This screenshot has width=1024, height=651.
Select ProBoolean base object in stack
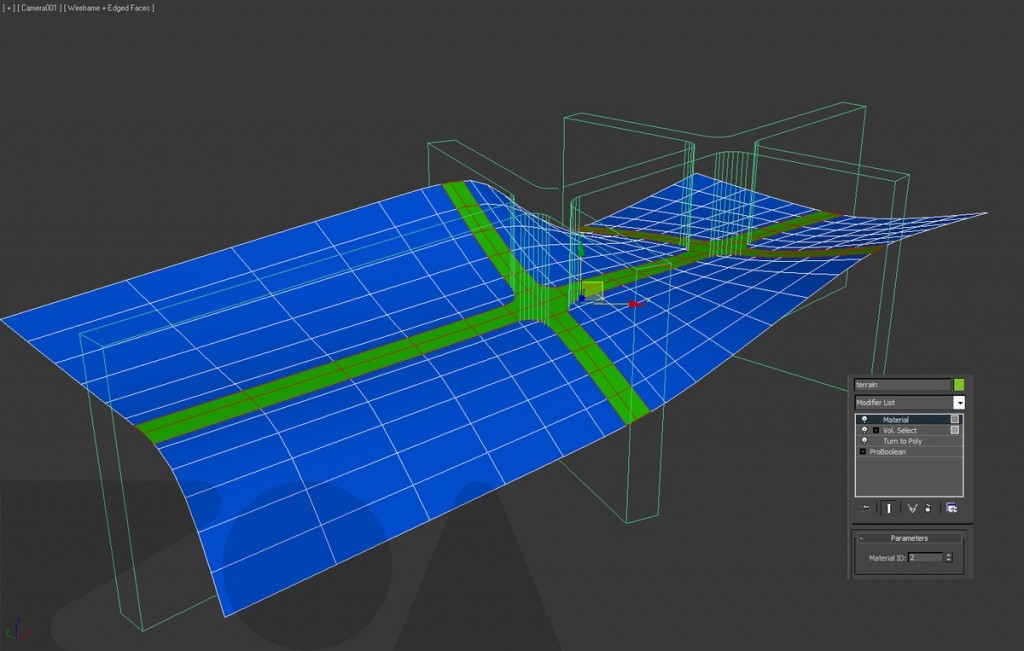click(888, 452)
